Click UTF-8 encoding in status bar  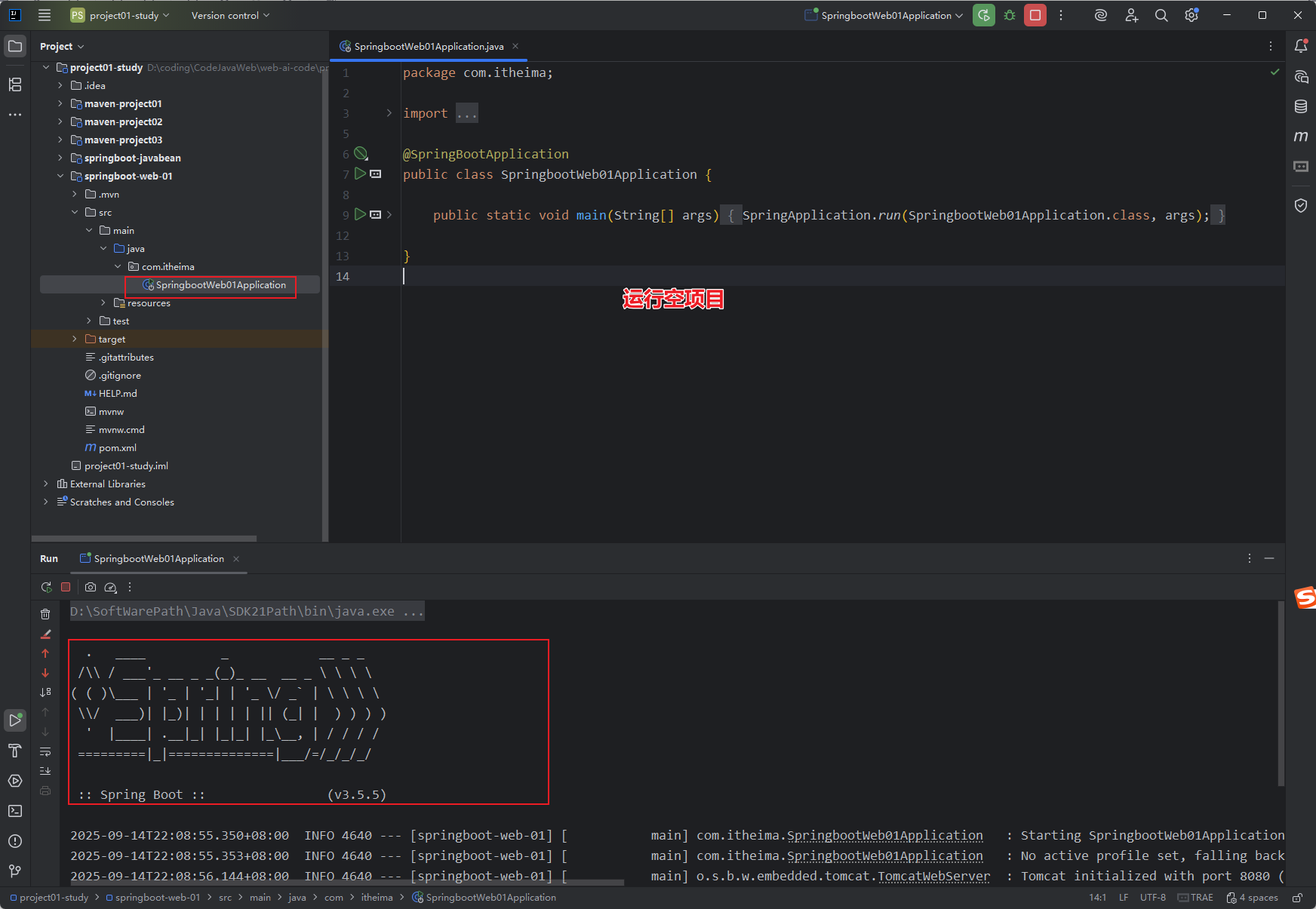click(1152, 898)
